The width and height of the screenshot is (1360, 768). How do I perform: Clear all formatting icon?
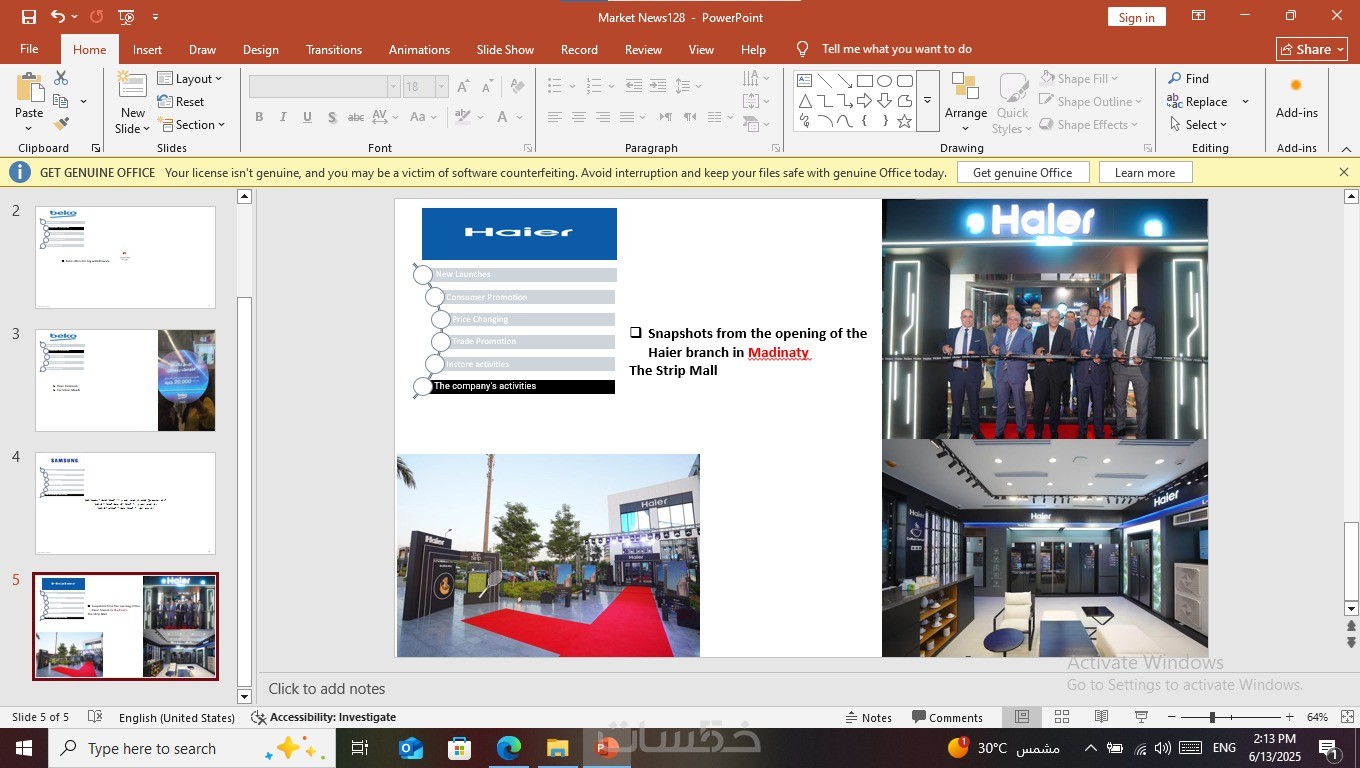[x=519, y=87]
